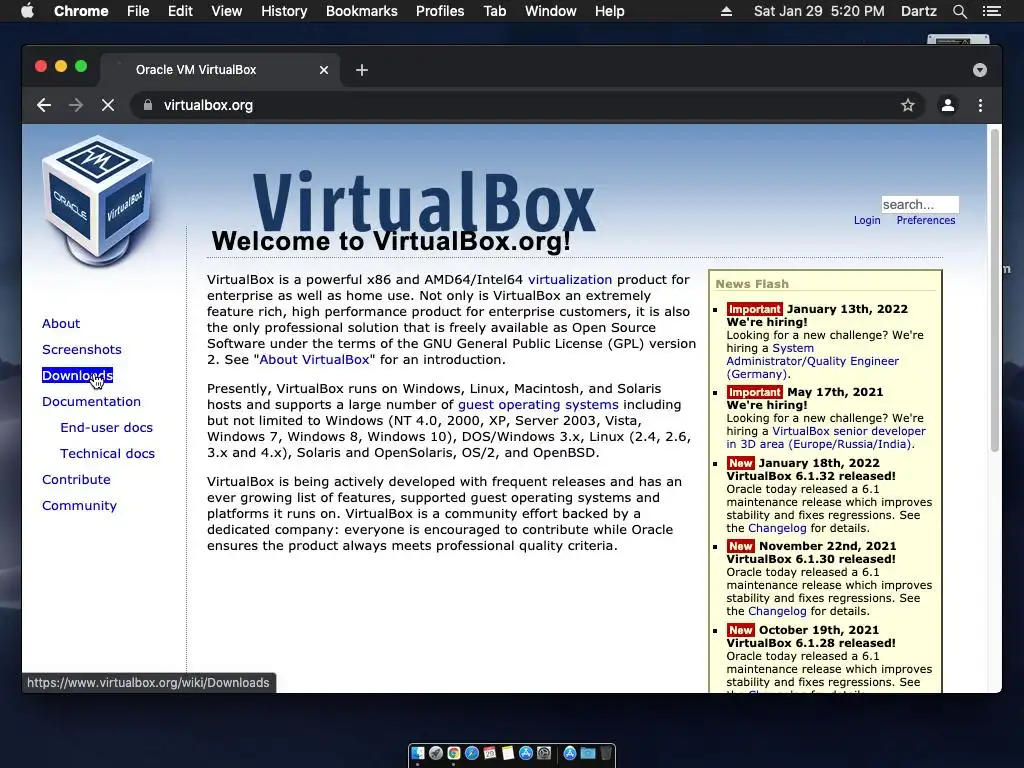Open the Community sidebar link

[x=80, y=505]
